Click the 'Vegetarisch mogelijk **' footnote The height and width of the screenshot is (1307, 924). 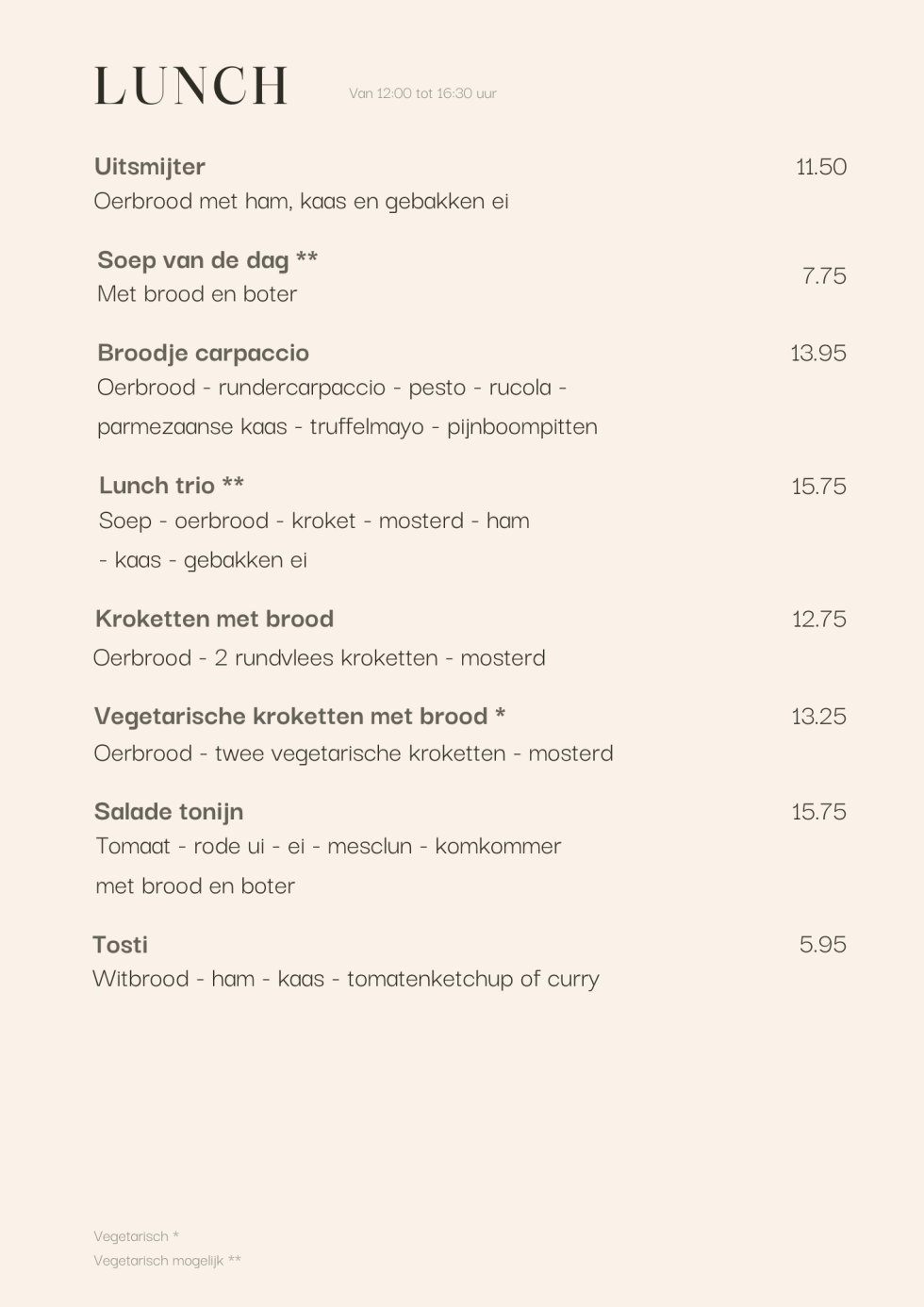point(167,1261)
